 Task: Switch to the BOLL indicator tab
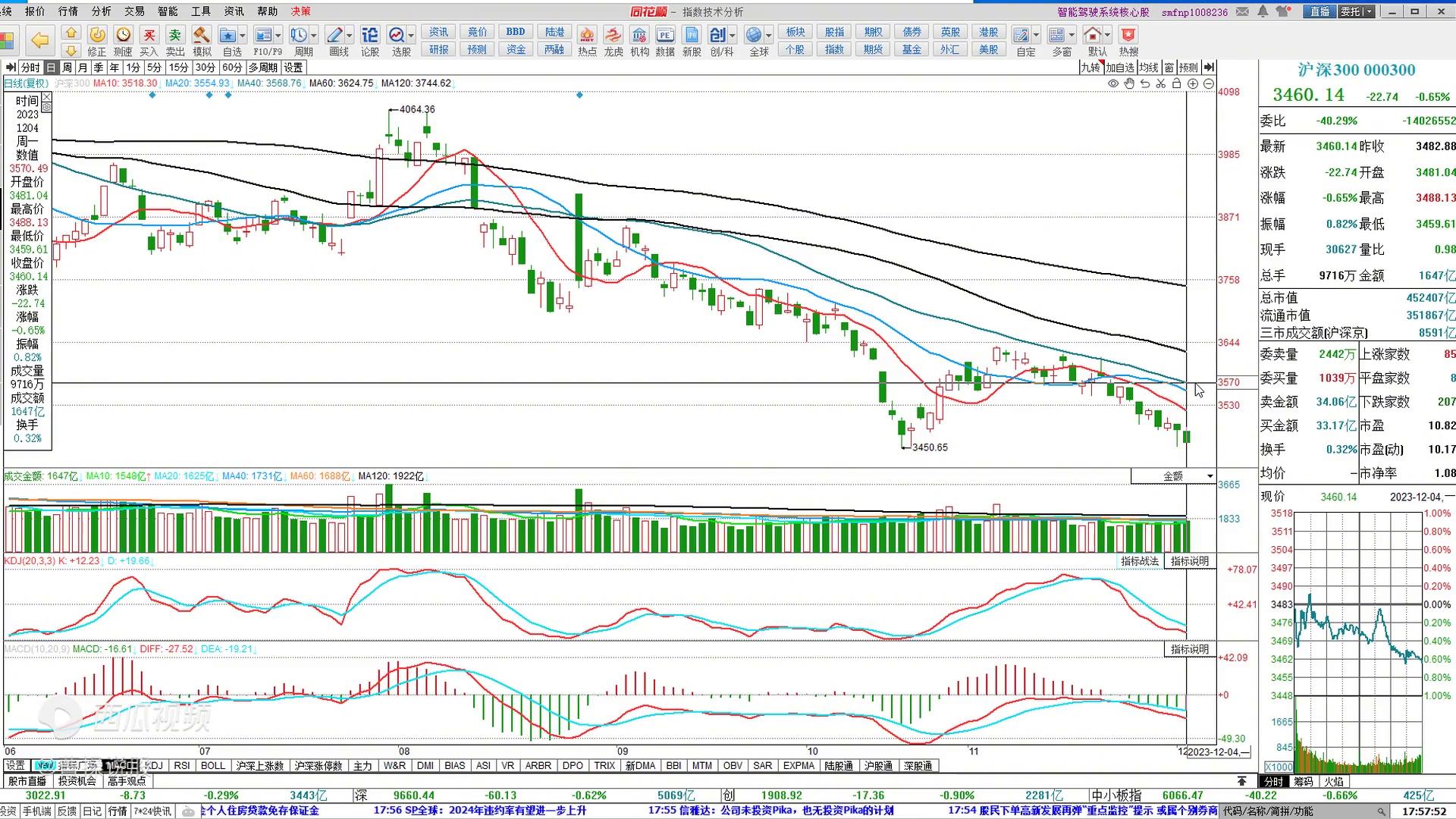click(213, 766)
